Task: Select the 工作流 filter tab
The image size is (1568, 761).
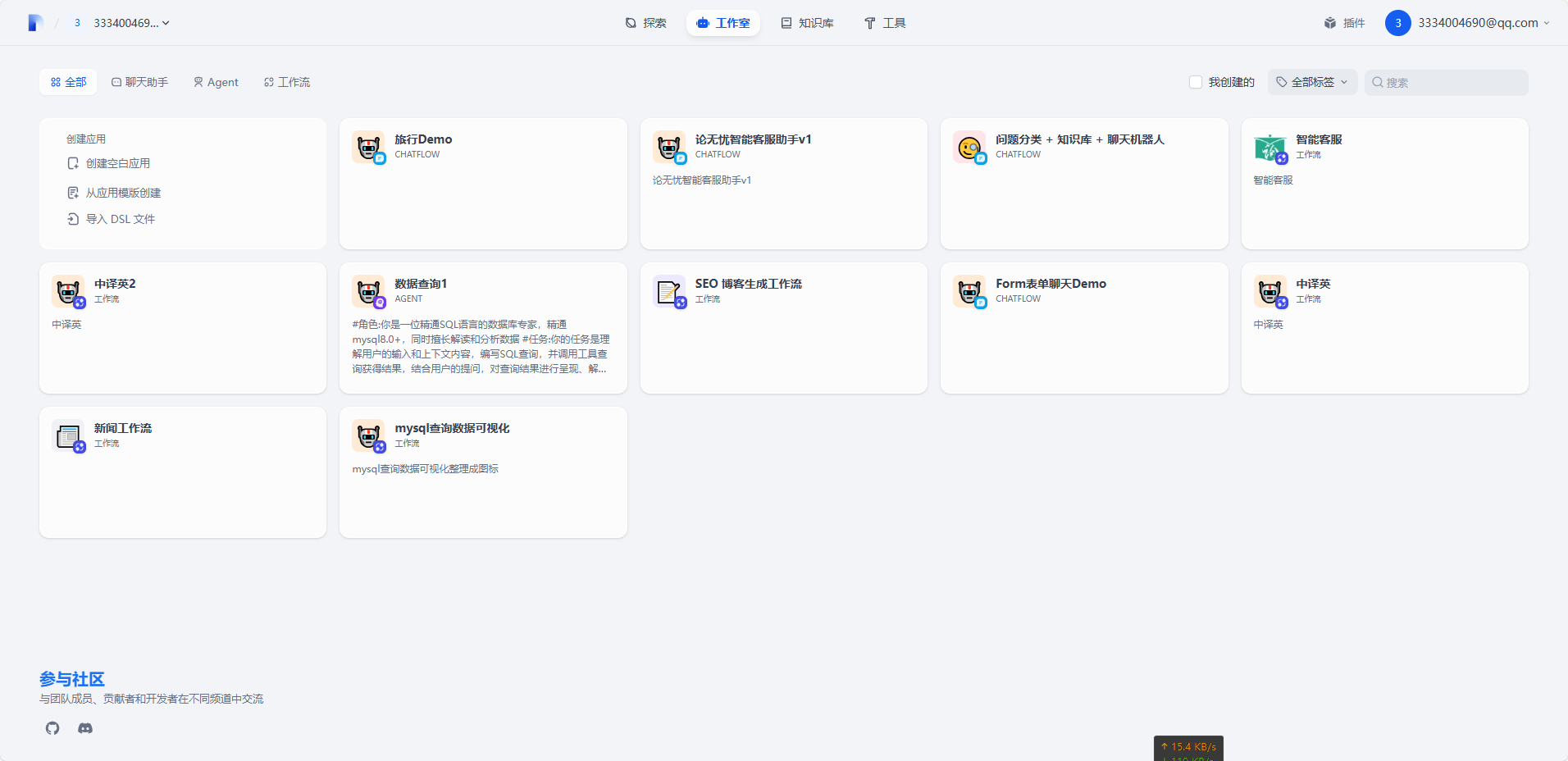Action: coord(287,82)
